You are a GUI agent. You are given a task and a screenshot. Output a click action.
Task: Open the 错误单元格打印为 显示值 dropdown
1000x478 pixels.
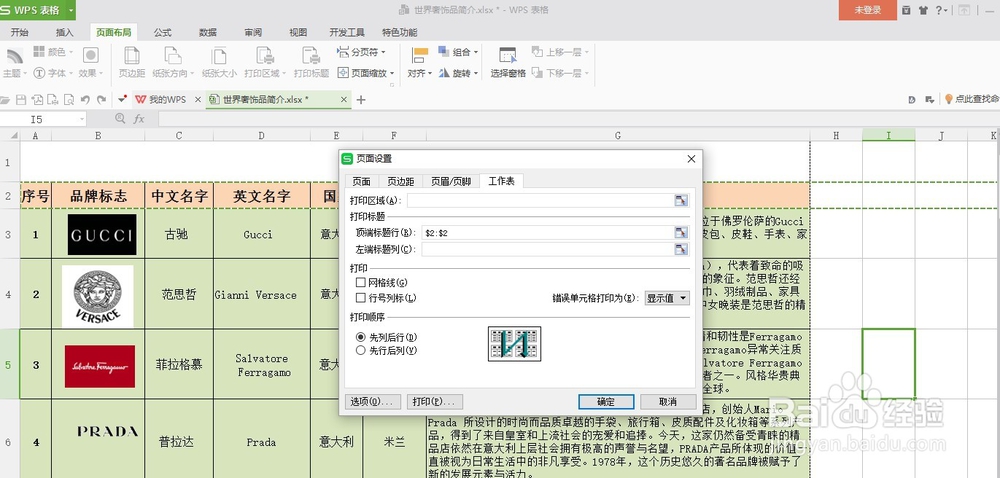(667, 298)
